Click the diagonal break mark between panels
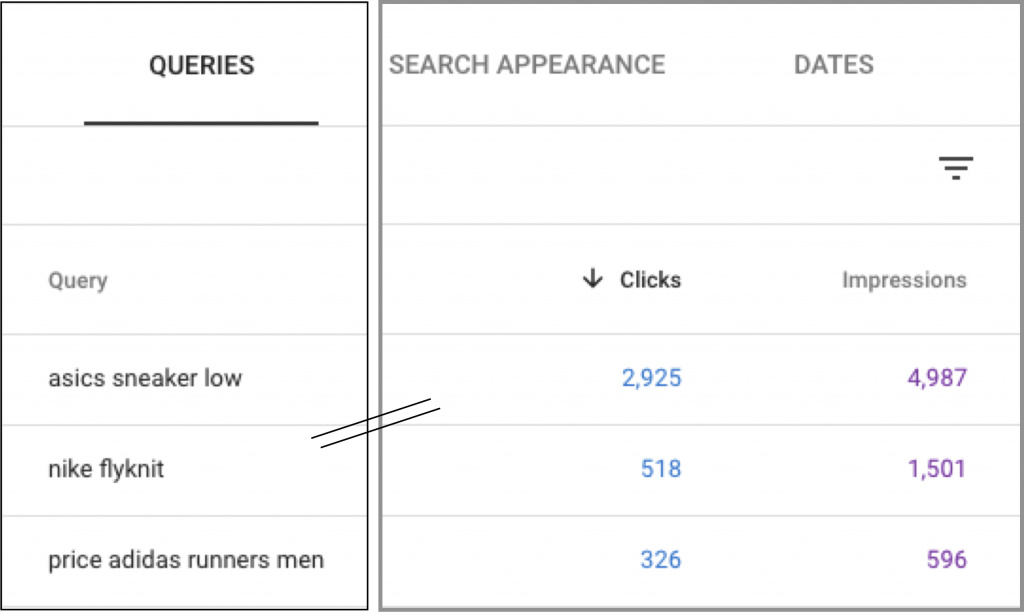Image resolution: width=1024 pixels, height=612 pixels. (376, 423)
